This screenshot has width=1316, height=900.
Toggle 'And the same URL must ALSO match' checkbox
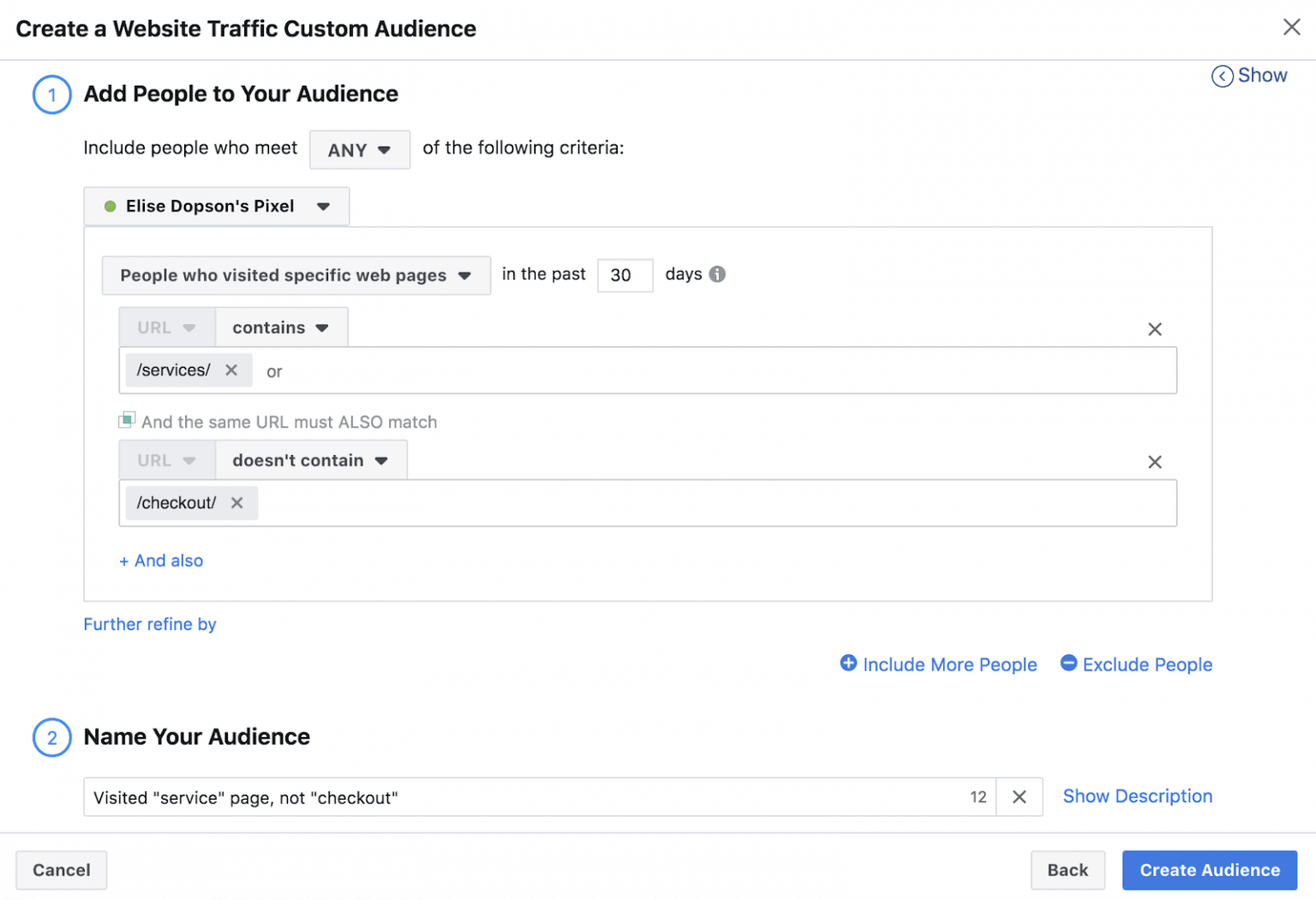pos(127,420)
